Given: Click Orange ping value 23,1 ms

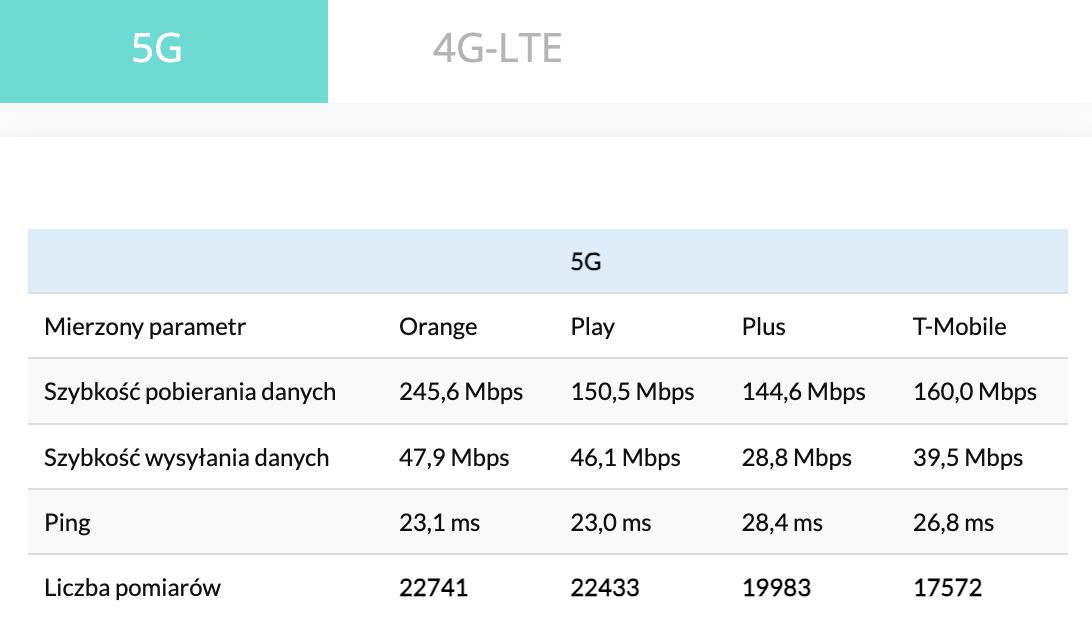Looking at the screenshot, I should point(439,523).
